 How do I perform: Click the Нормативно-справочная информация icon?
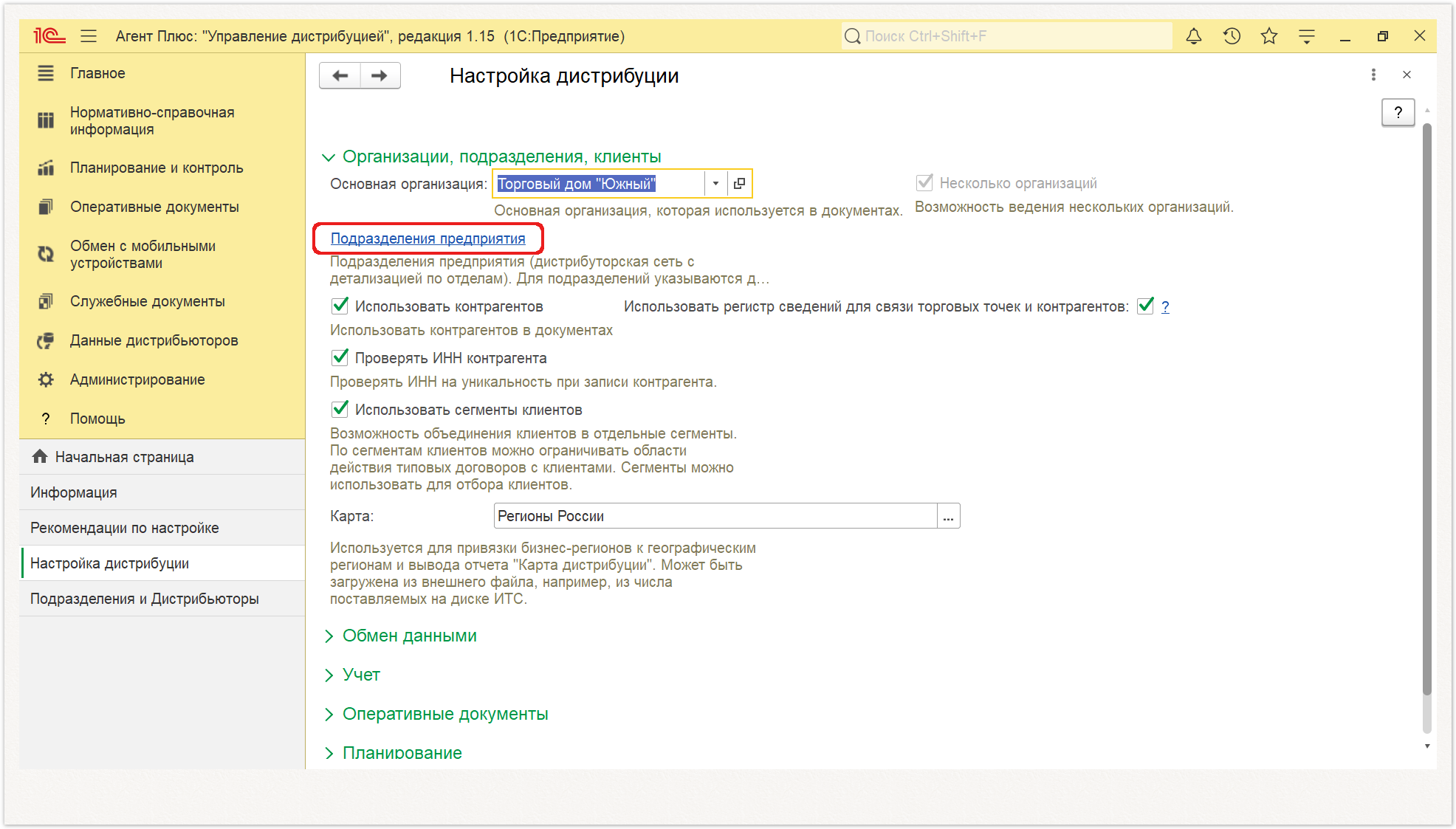click(46, 120)
